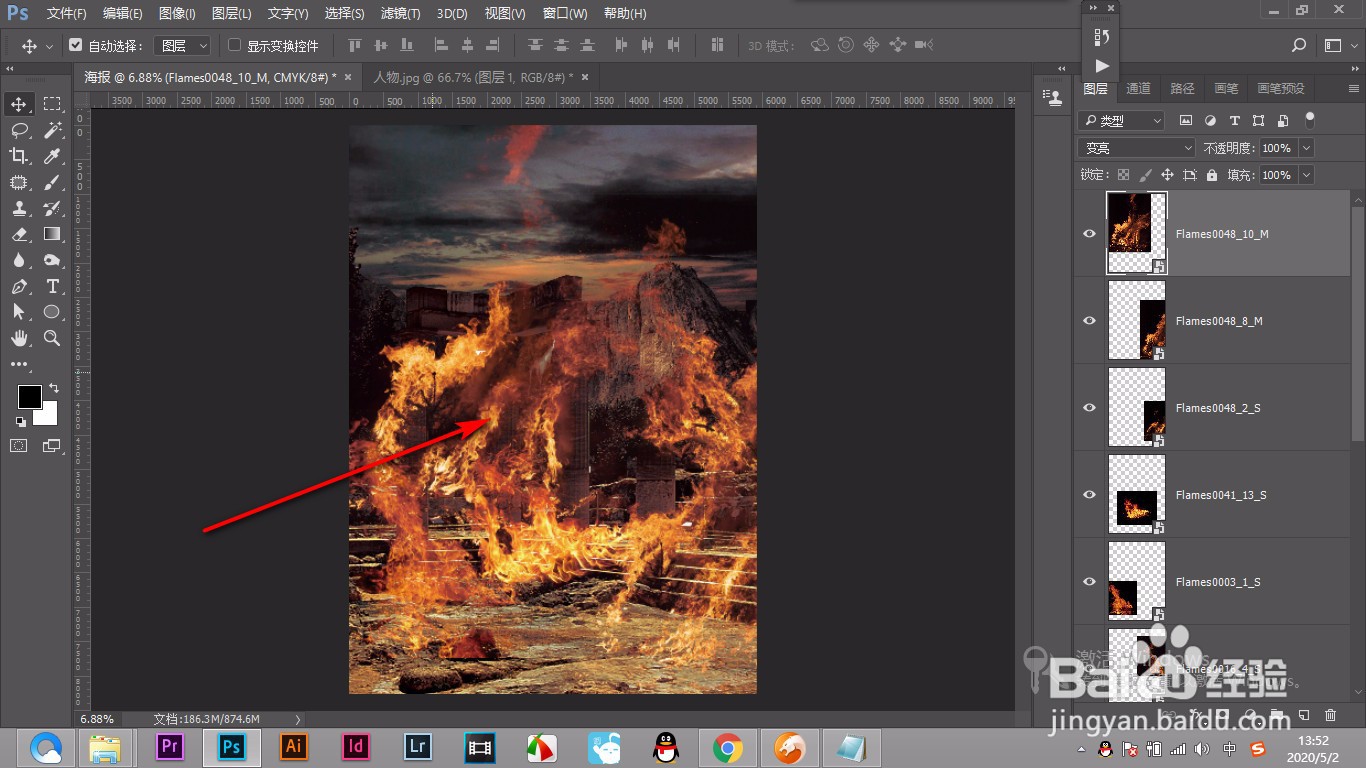The width and height of the screenshot is (1366, 768).
Task: Select the Clone Stamp tool
Action: coord(19,208)
